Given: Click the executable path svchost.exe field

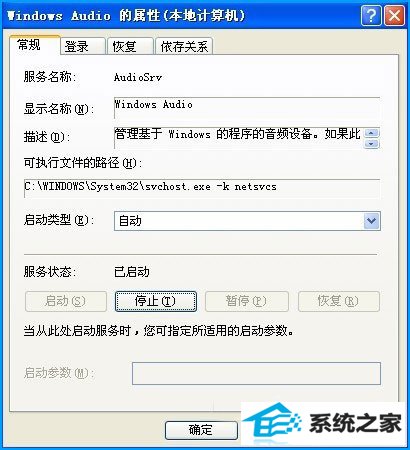Looking at the screenshot, I should (x=202, y=188).
